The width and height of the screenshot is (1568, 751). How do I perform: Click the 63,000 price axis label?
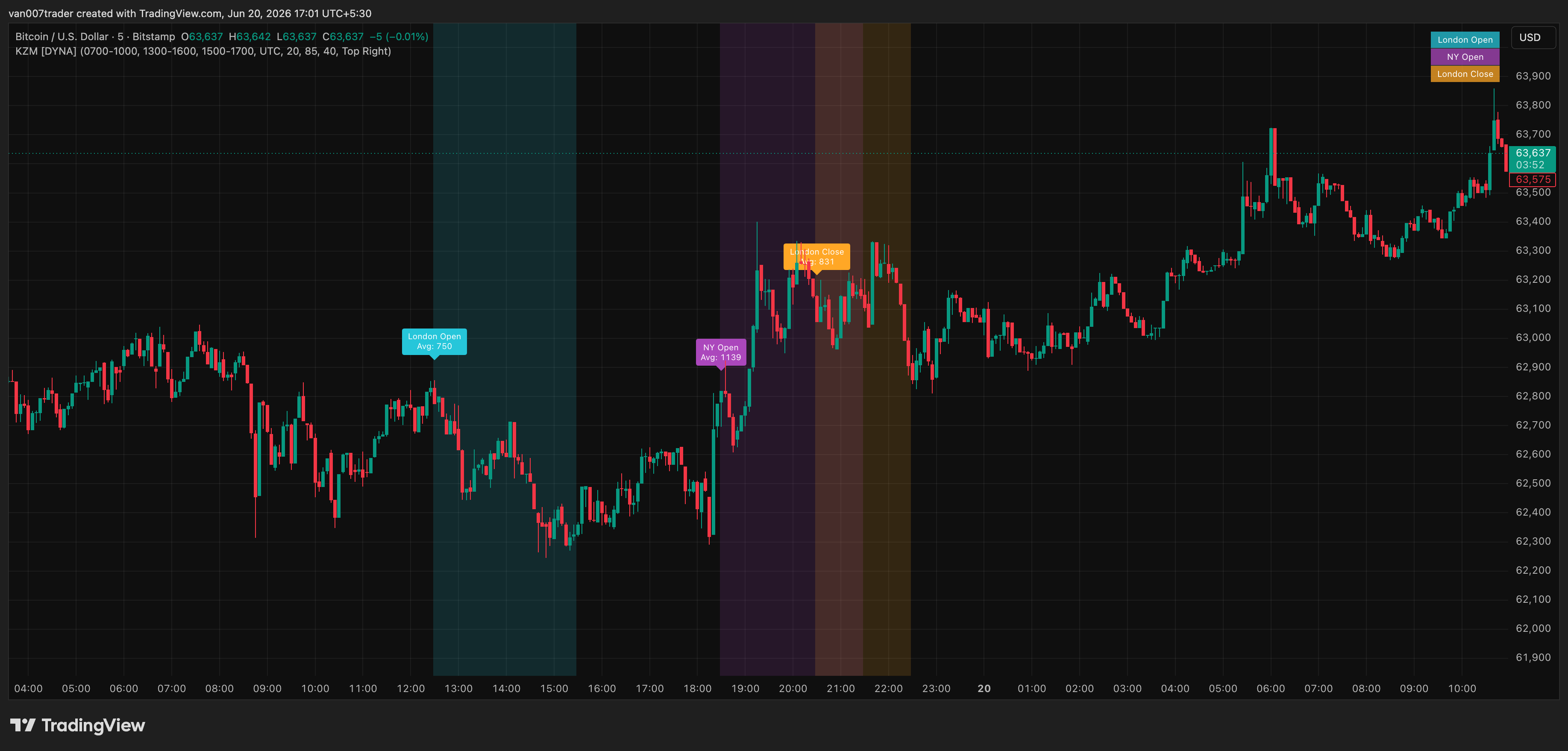pyautogui.click(x=1533, y=338)
